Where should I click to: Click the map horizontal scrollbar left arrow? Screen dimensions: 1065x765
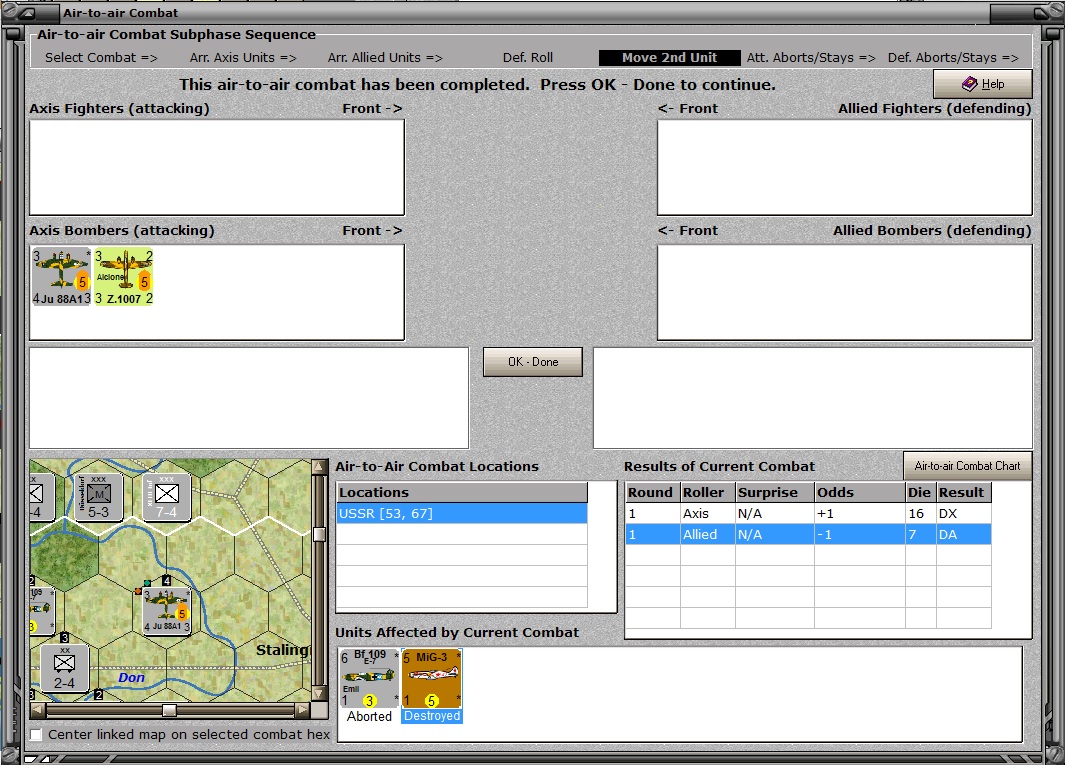point(38,710)
